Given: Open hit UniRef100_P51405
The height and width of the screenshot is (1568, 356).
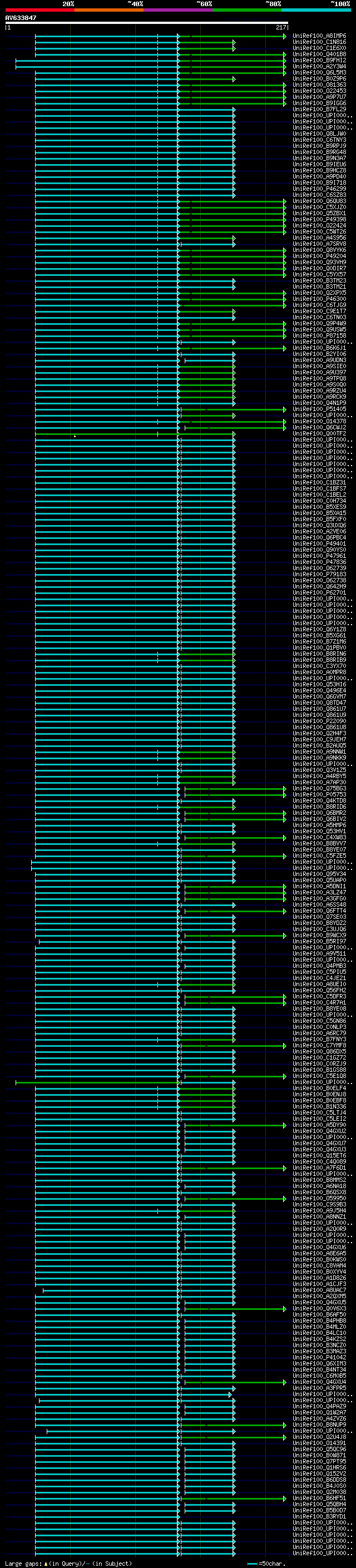Looking at the screenshot, I should (x=319, y=409).
